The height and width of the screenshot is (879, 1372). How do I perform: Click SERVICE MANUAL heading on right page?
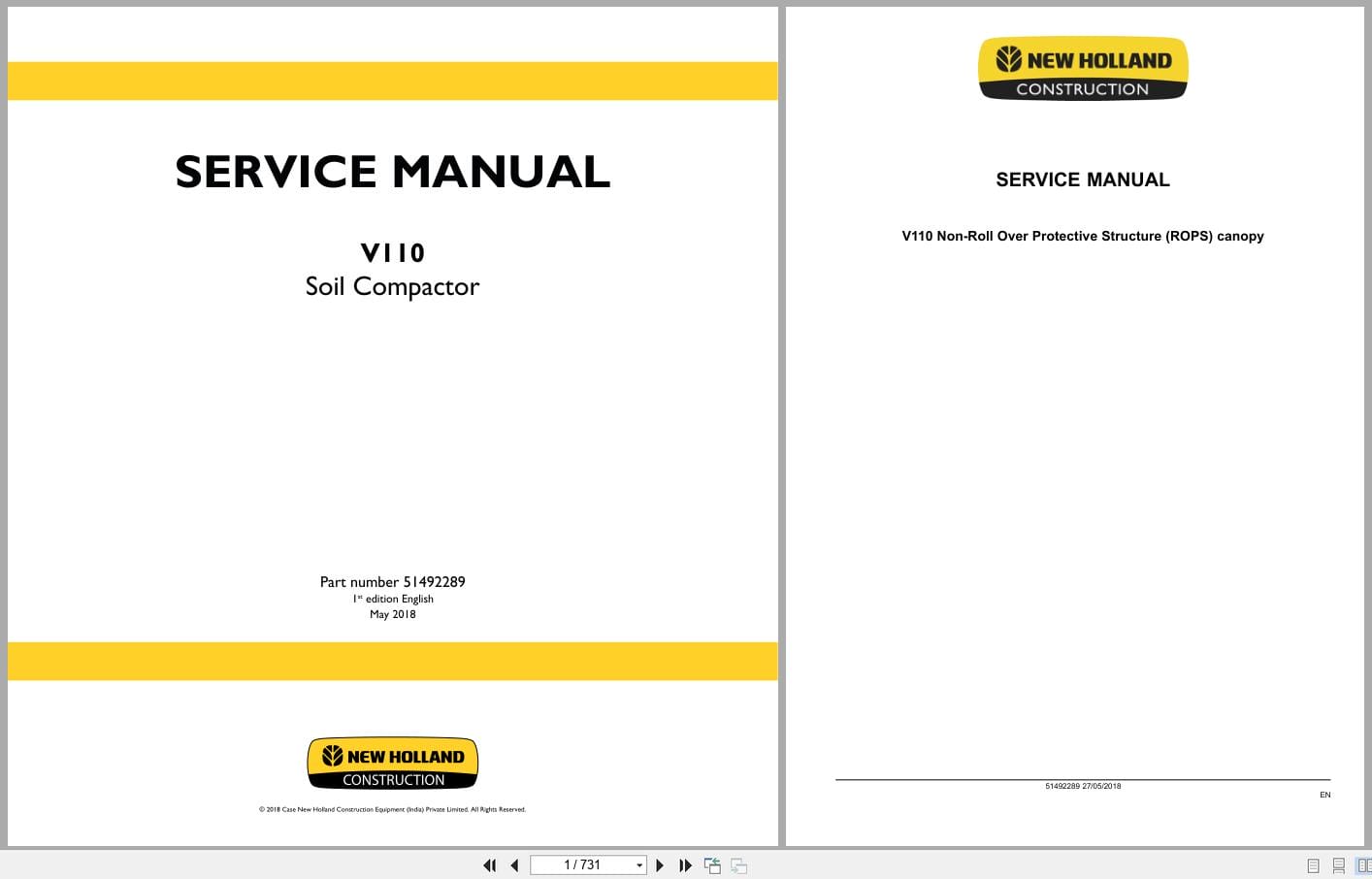pos(1083,179)
